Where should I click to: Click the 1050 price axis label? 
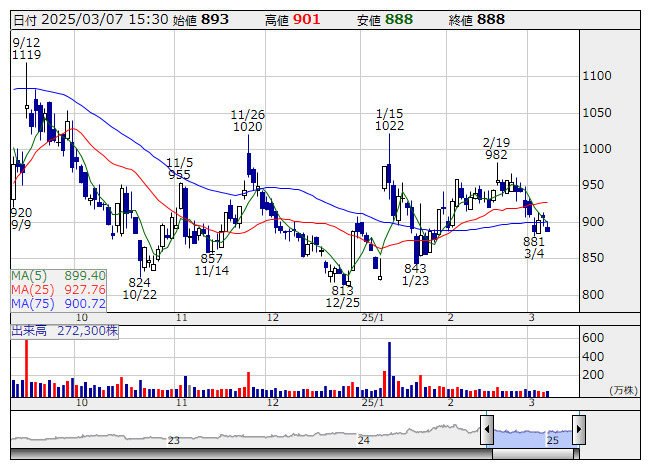(x=597, y=113)
